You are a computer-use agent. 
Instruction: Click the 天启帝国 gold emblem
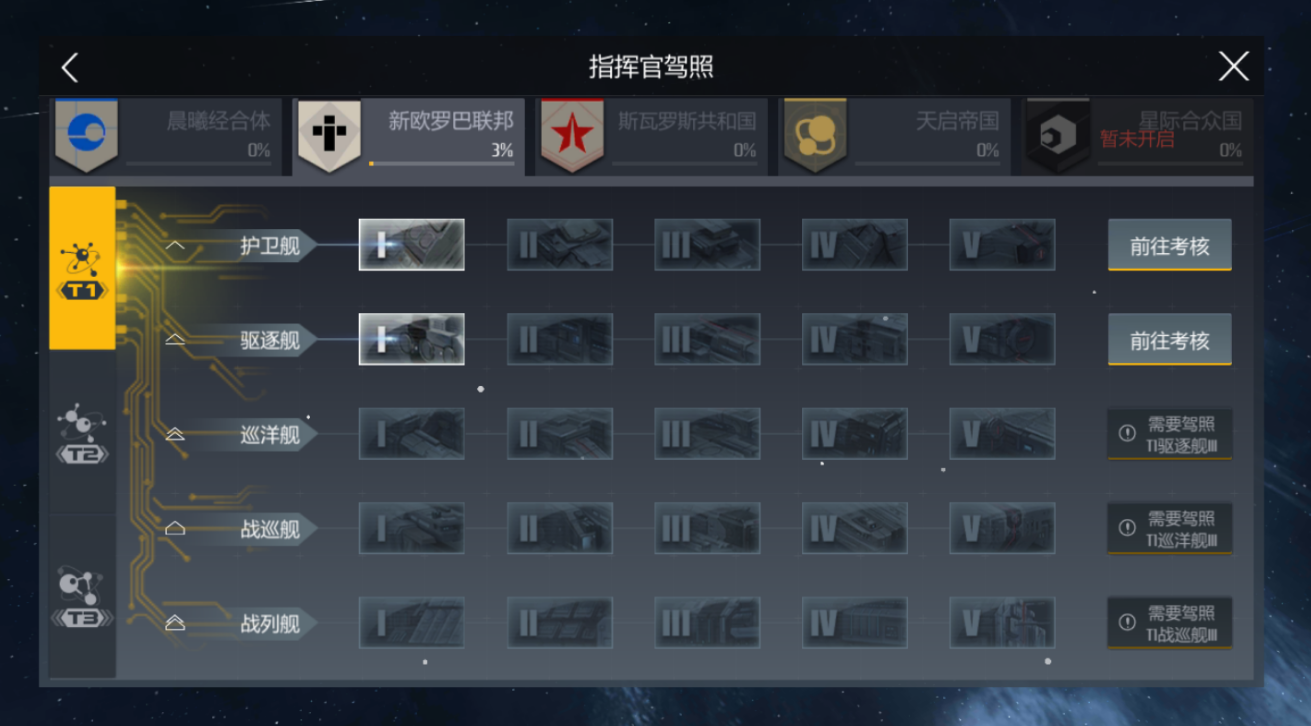815,134
